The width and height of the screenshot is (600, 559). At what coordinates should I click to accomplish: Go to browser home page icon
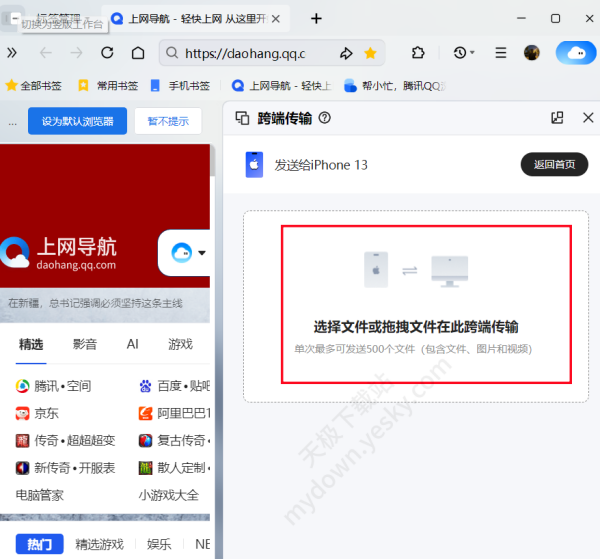tap(138, 53)
